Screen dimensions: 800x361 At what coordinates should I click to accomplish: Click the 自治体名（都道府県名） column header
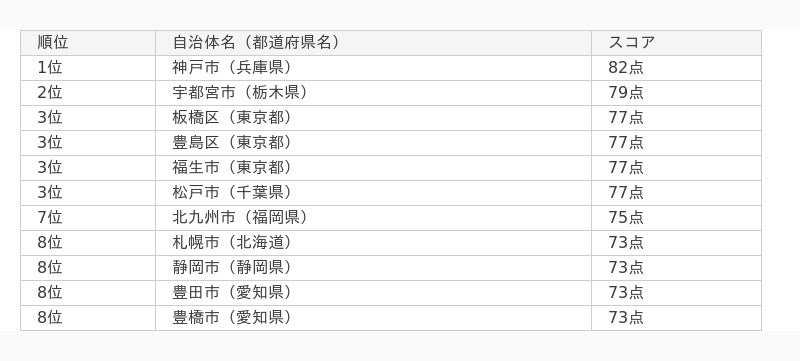click(x=373, y=43)
